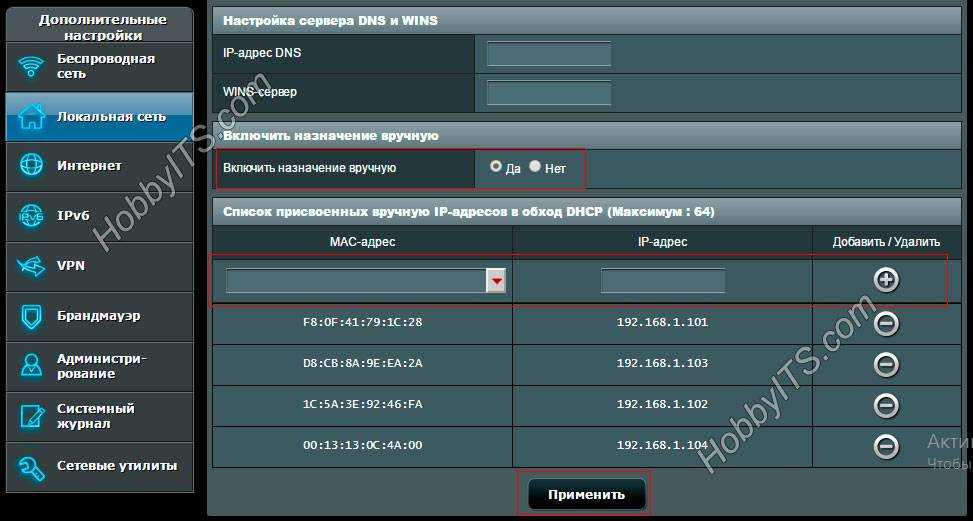Click the VPN arrows icon

(32, 266)
